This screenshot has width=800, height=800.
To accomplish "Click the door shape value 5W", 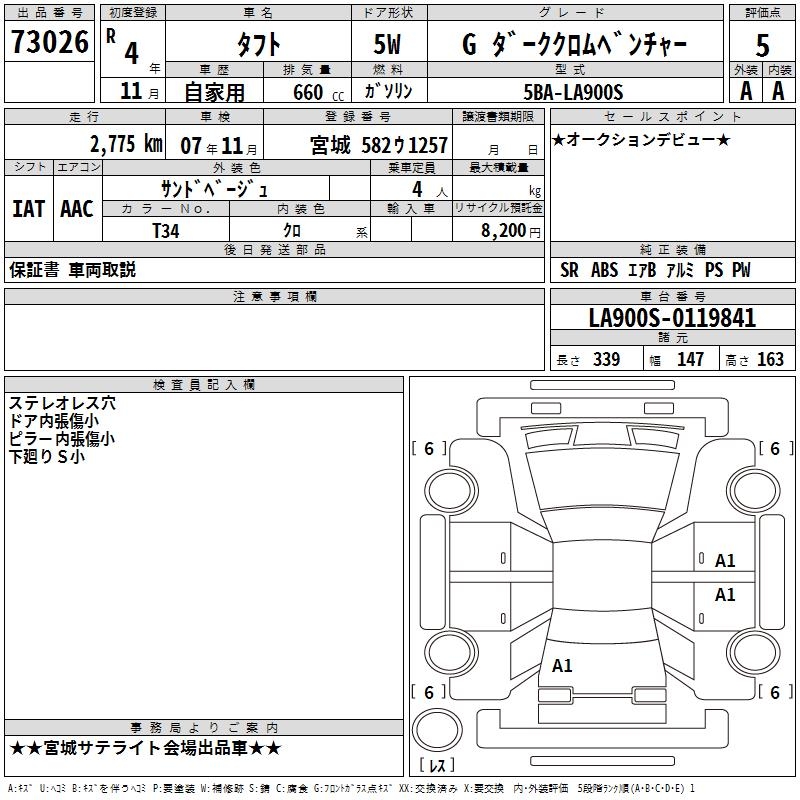I will [x=387, y=44].
